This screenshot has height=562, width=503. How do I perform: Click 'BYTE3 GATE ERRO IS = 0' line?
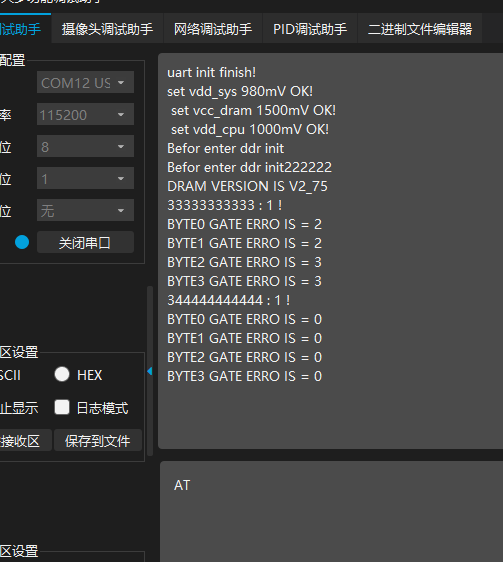[x=245, y=376]
